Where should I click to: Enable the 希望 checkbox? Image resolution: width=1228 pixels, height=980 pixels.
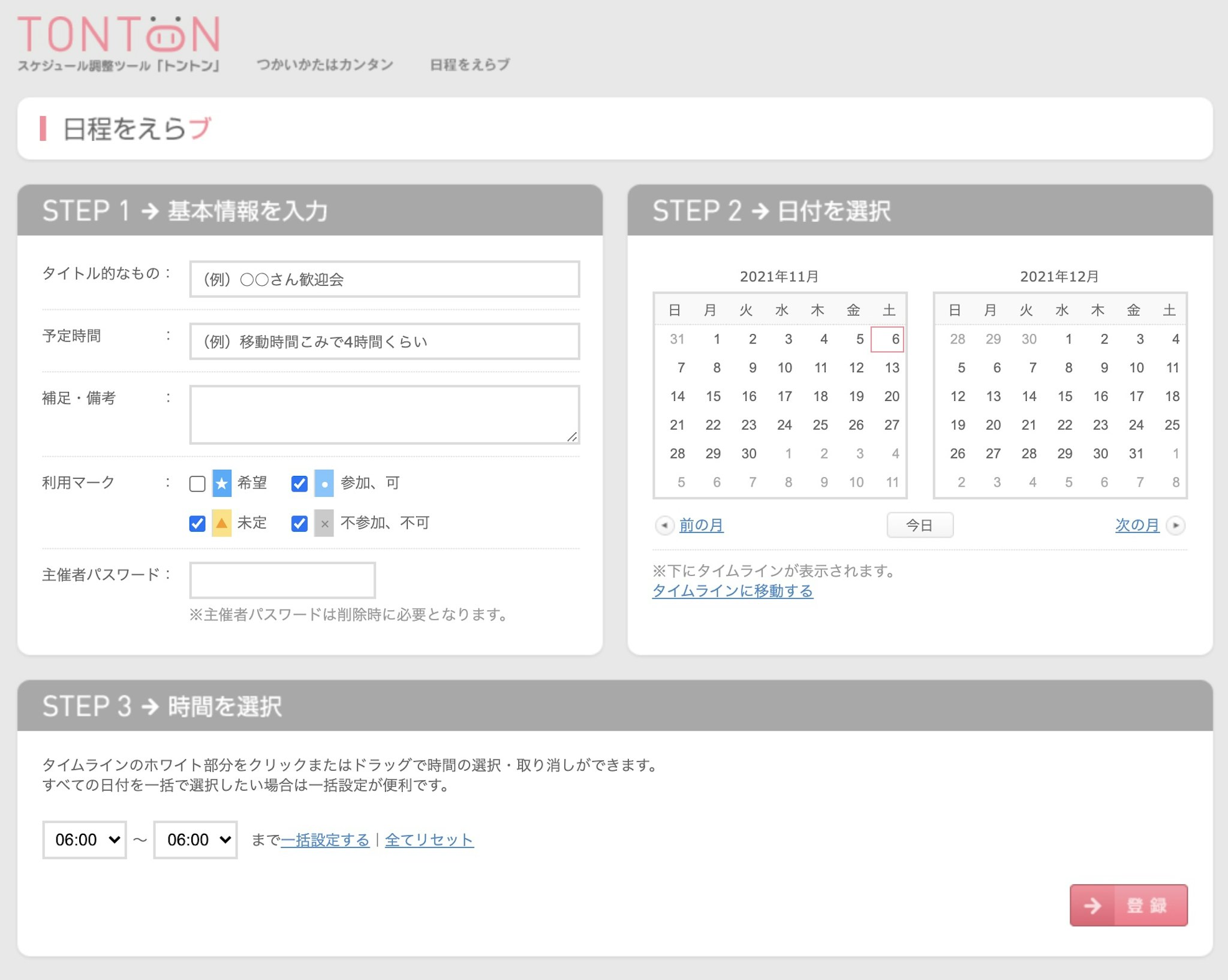197,483
